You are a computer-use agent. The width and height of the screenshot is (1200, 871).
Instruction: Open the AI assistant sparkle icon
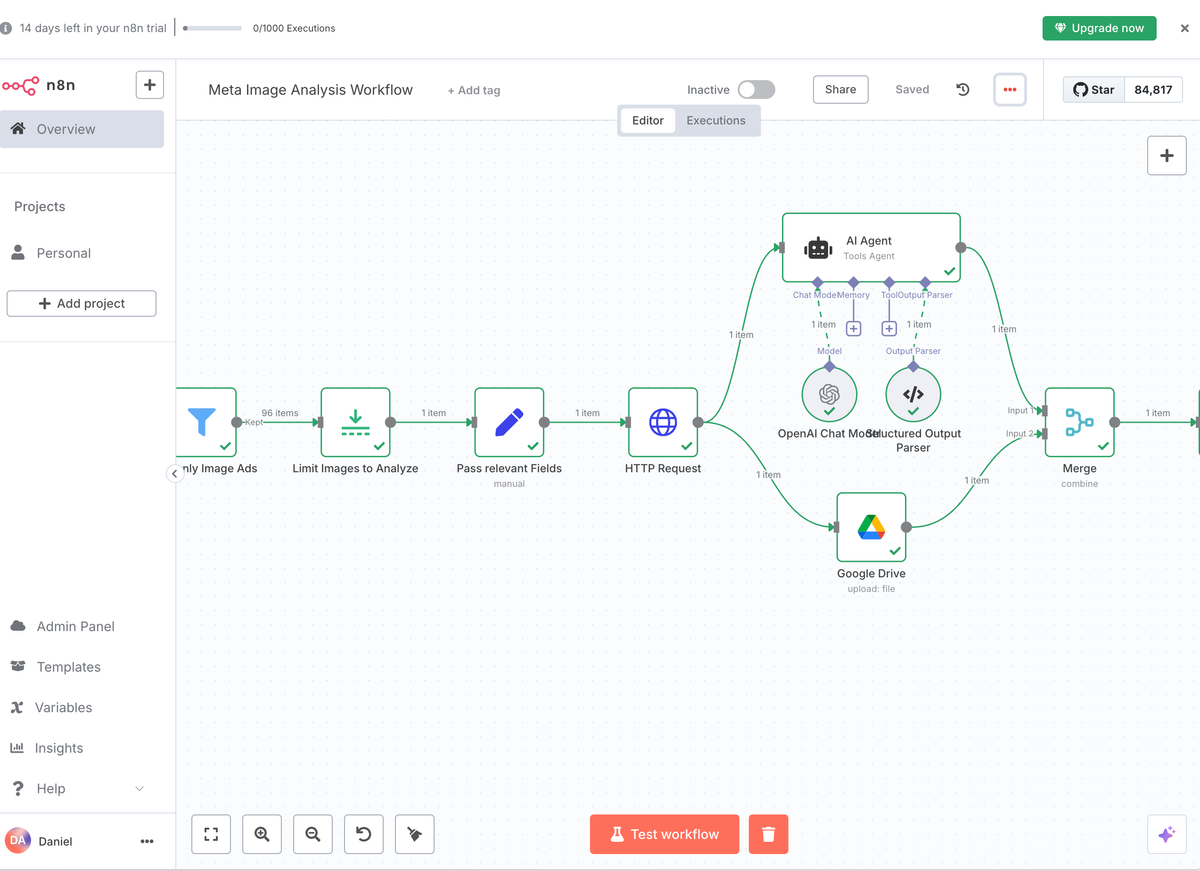point(1166,834)
